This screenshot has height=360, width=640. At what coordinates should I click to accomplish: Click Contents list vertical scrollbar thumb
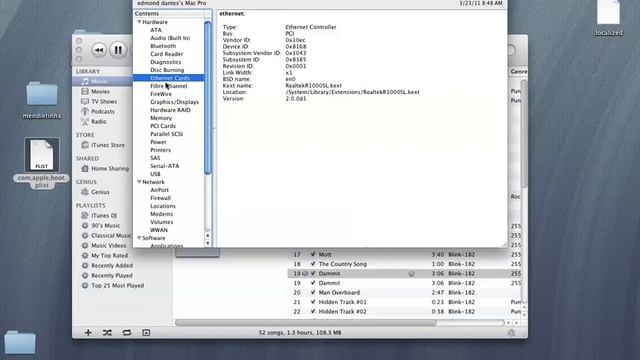(208, 98)
